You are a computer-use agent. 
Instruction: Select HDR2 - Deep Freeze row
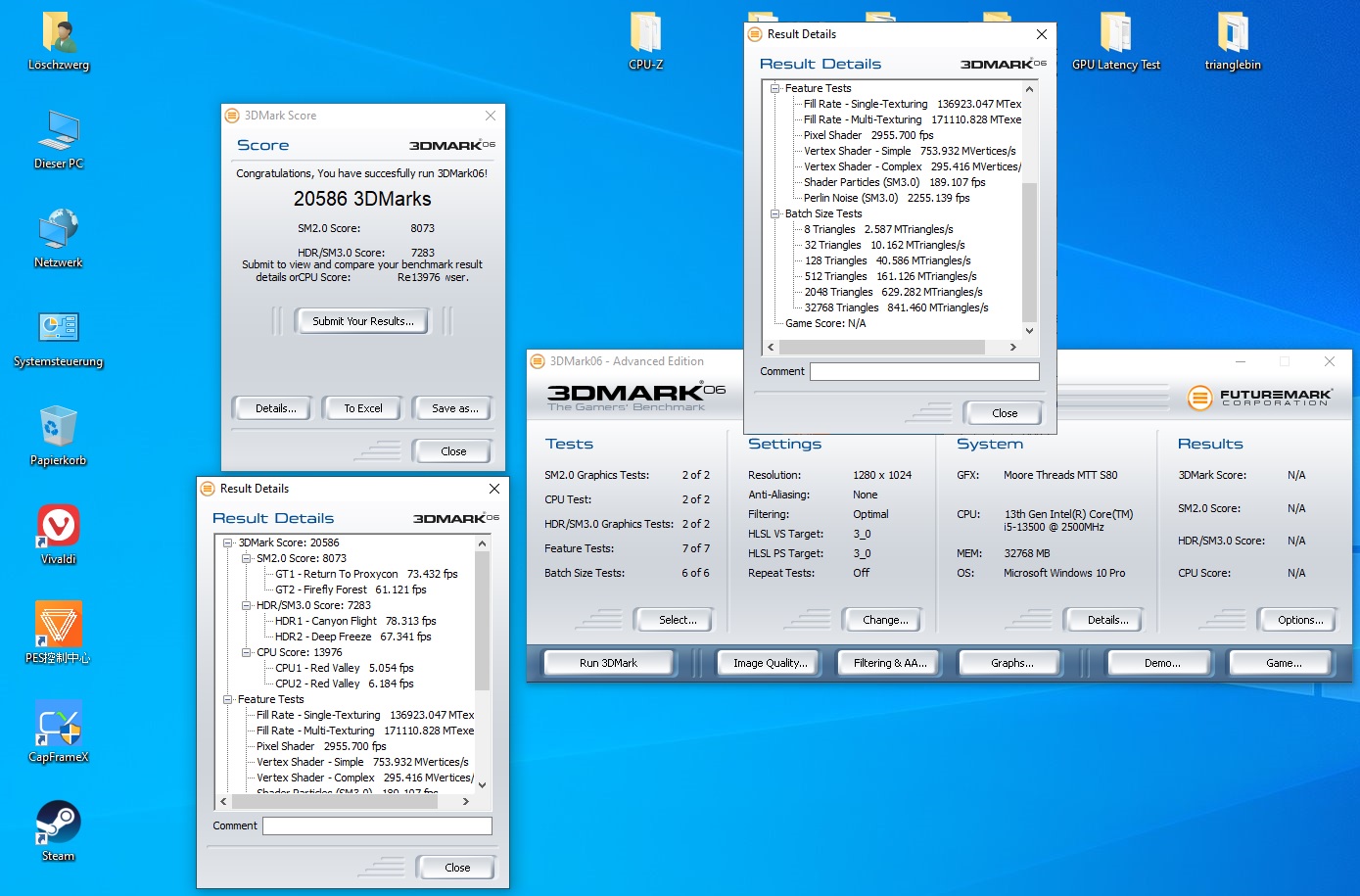coord(352,637)
